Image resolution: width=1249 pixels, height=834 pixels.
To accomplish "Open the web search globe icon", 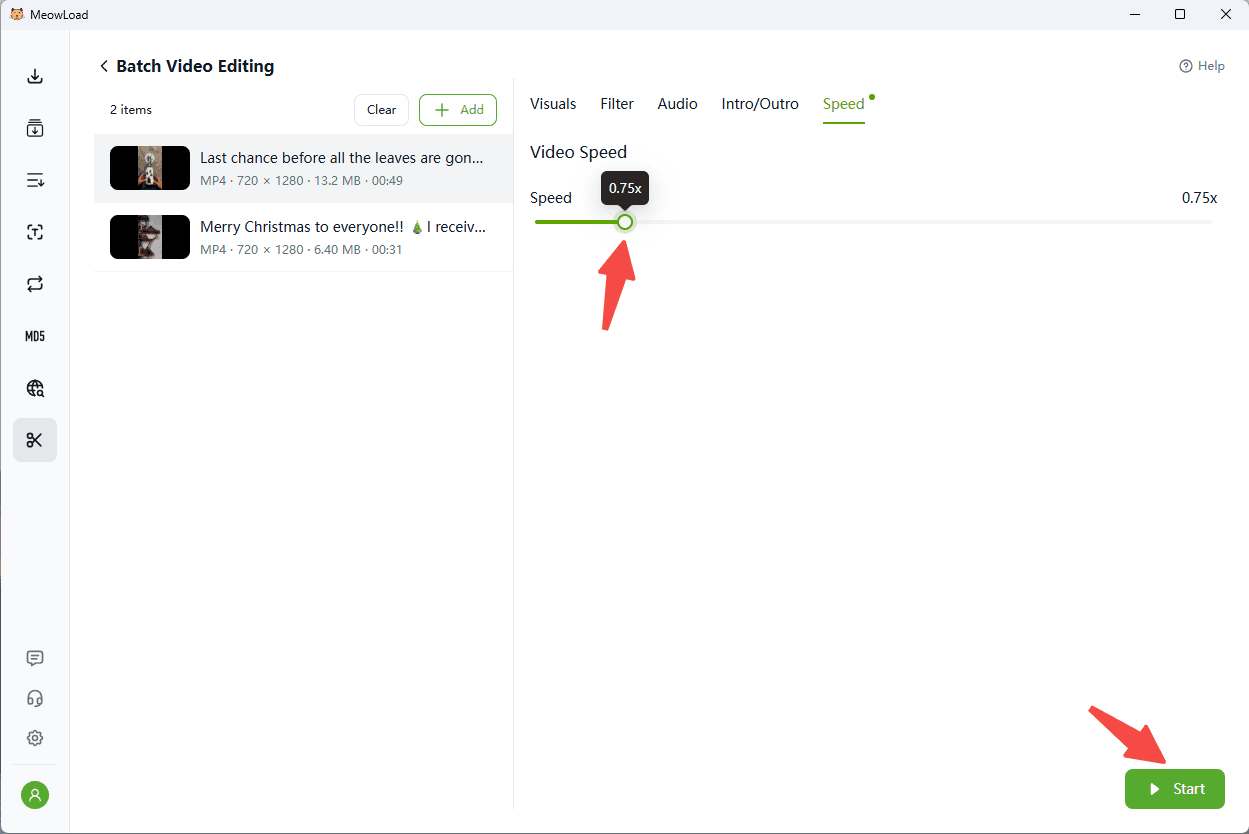I will coord(35,388).
